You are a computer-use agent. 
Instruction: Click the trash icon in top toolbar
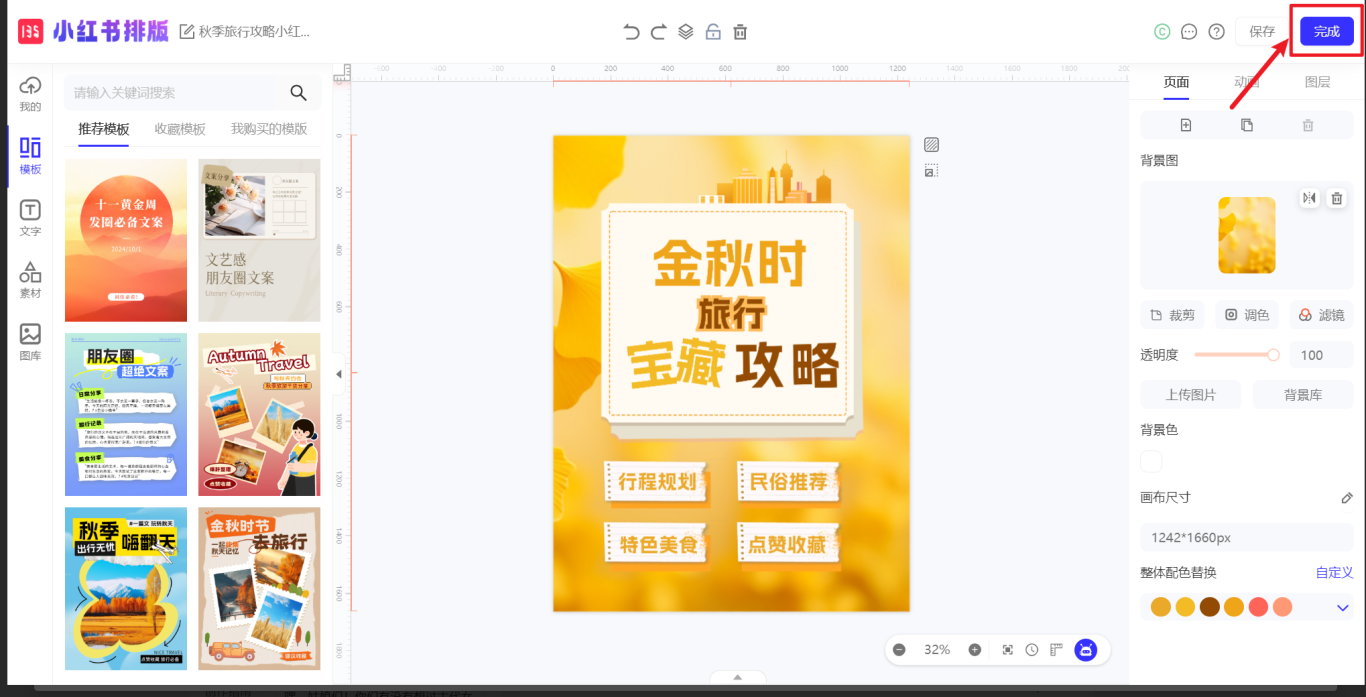click(x=740, y=32)
